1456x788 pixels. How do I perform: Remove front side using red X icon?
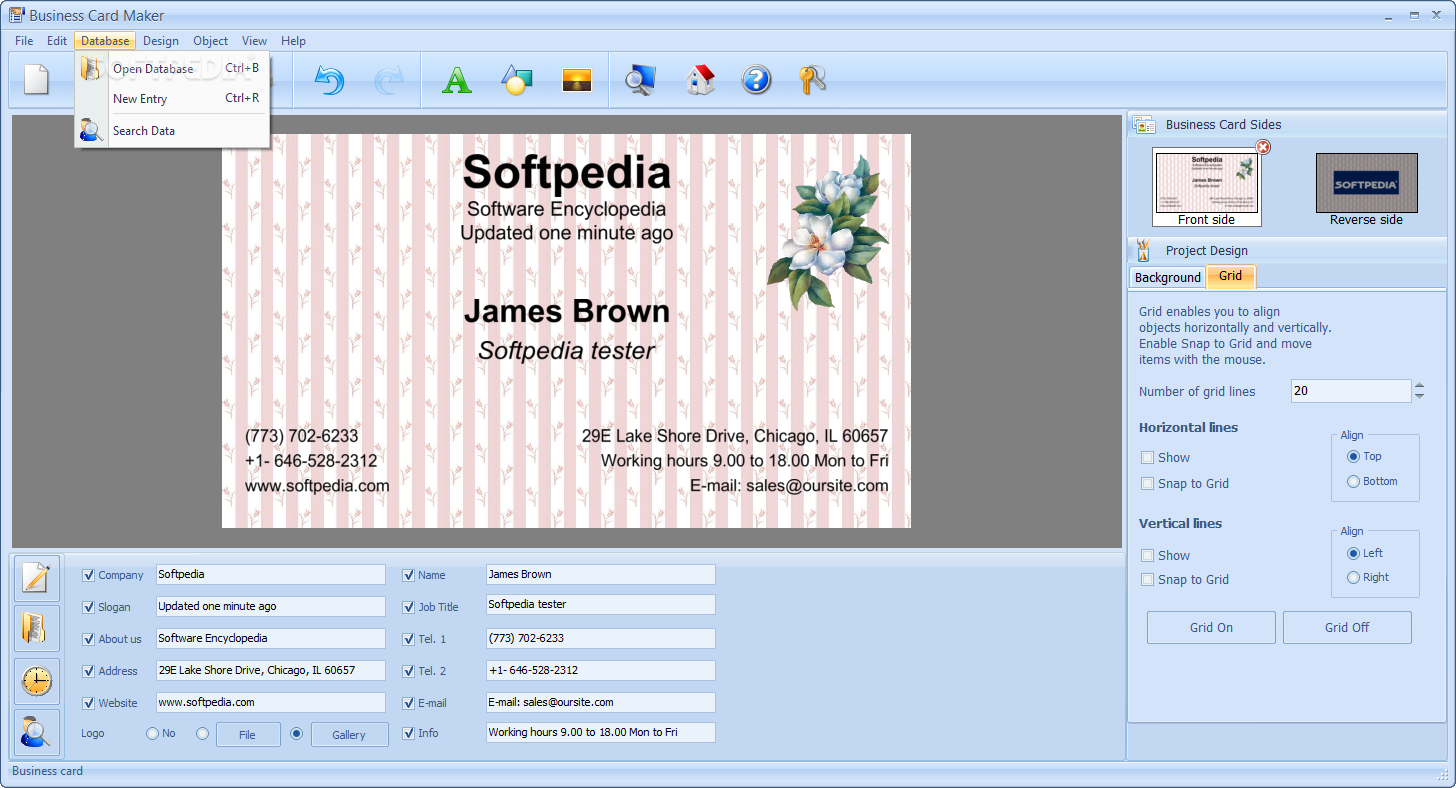click(1263, 147)
